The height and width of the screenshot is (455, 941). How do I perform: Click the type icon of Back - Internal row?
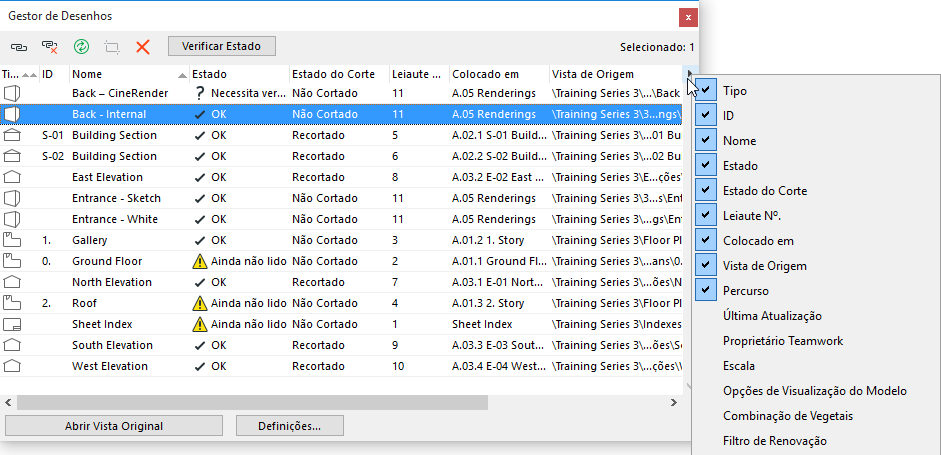coord(12,114)
